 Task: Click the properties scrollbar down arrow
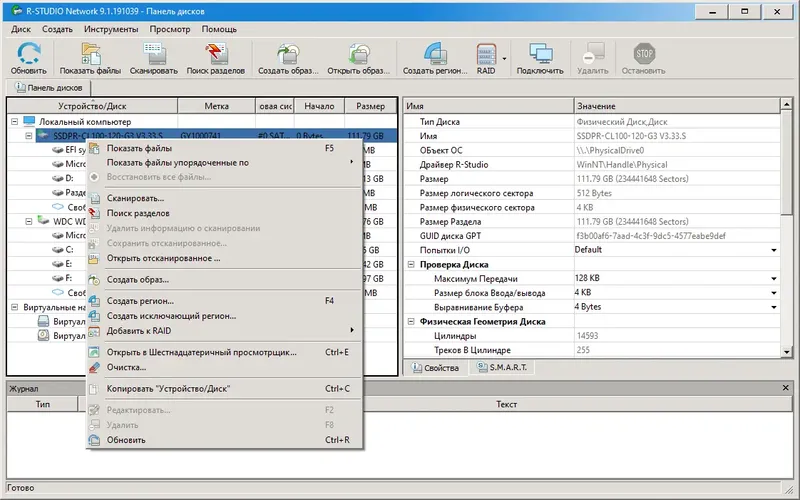(786, 352)
